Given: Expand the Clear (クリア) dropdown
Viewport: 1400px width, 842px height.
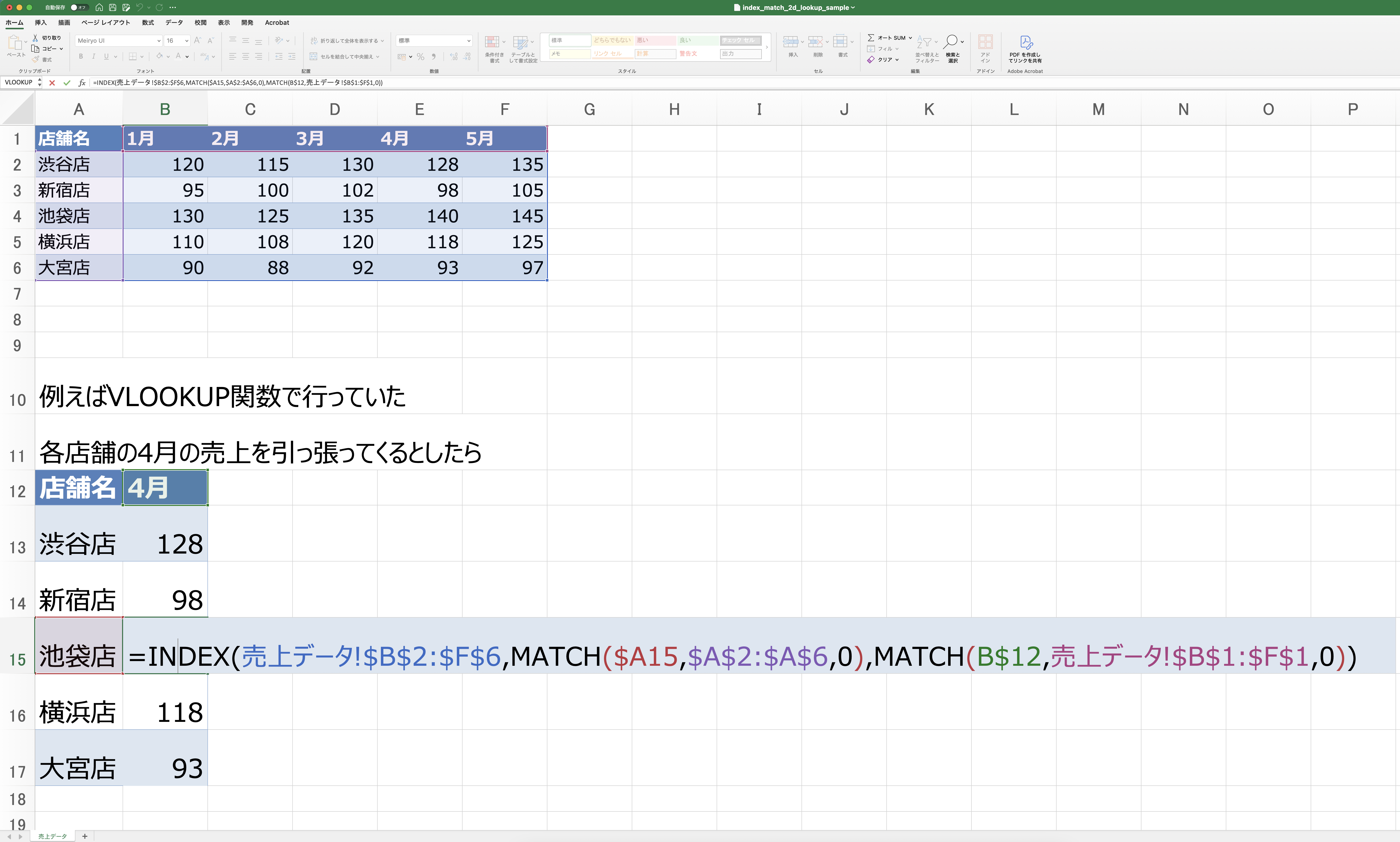Looking at the screenshot, I should pyautogui.click(x=897, y=60).
